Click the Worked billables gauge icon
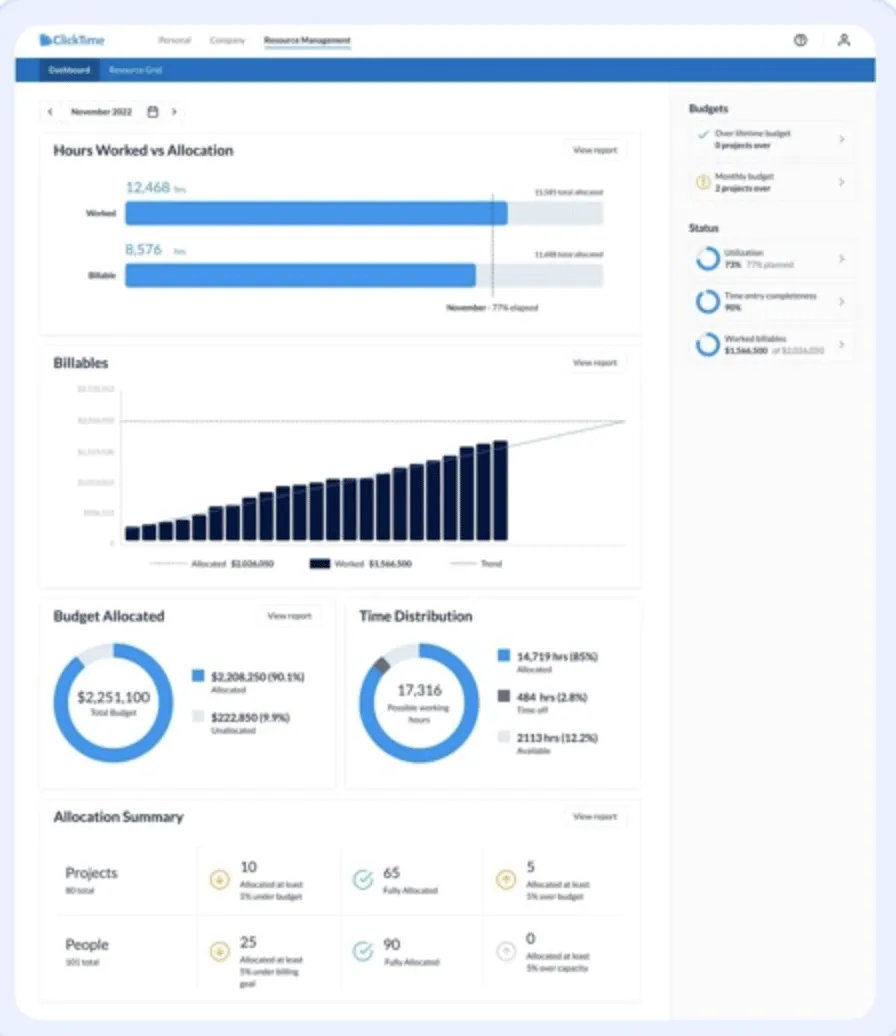 pyautogui.click(x=706, y=344)
